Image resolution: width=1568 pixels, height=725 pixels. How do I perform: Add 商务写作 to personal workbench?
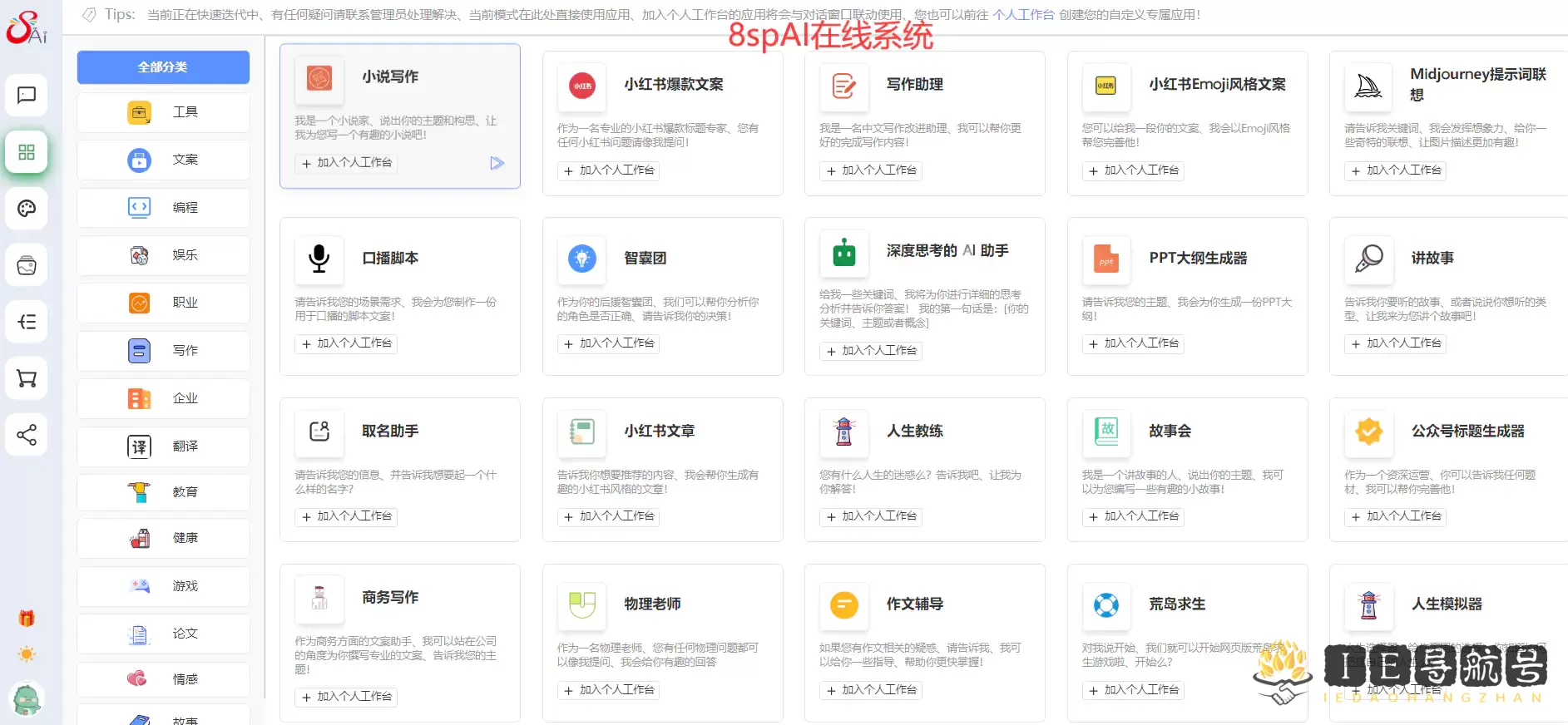[x=347, y=697]
